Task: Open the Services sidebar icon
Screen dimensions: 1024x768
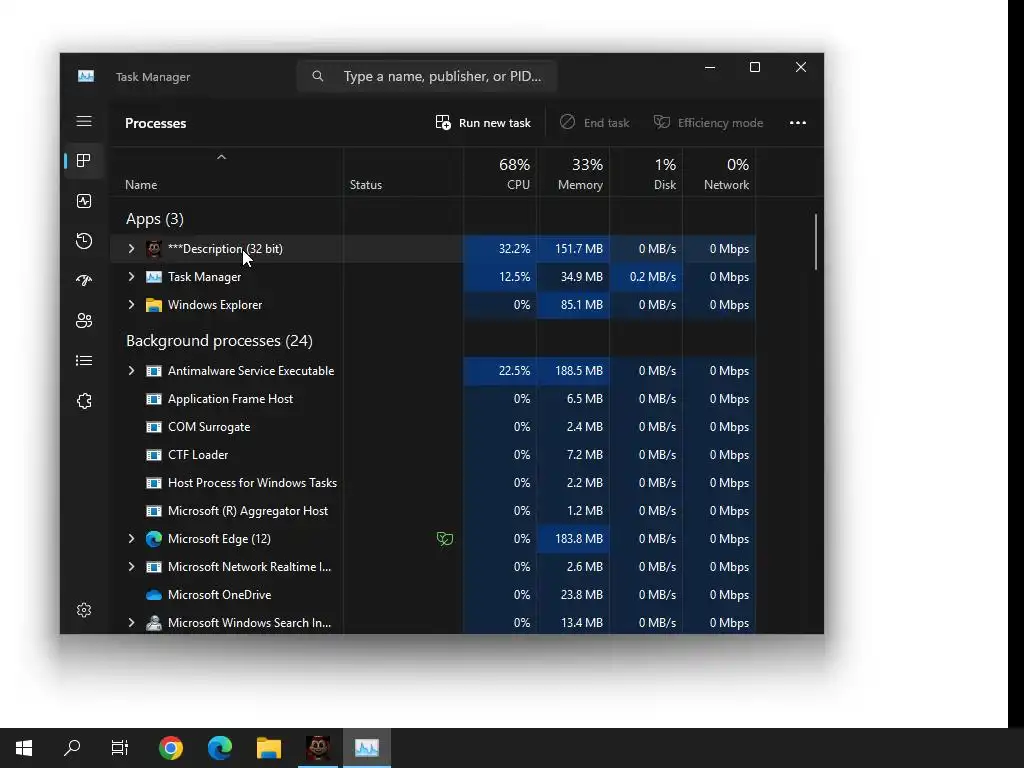Action: tap(84, 401)
